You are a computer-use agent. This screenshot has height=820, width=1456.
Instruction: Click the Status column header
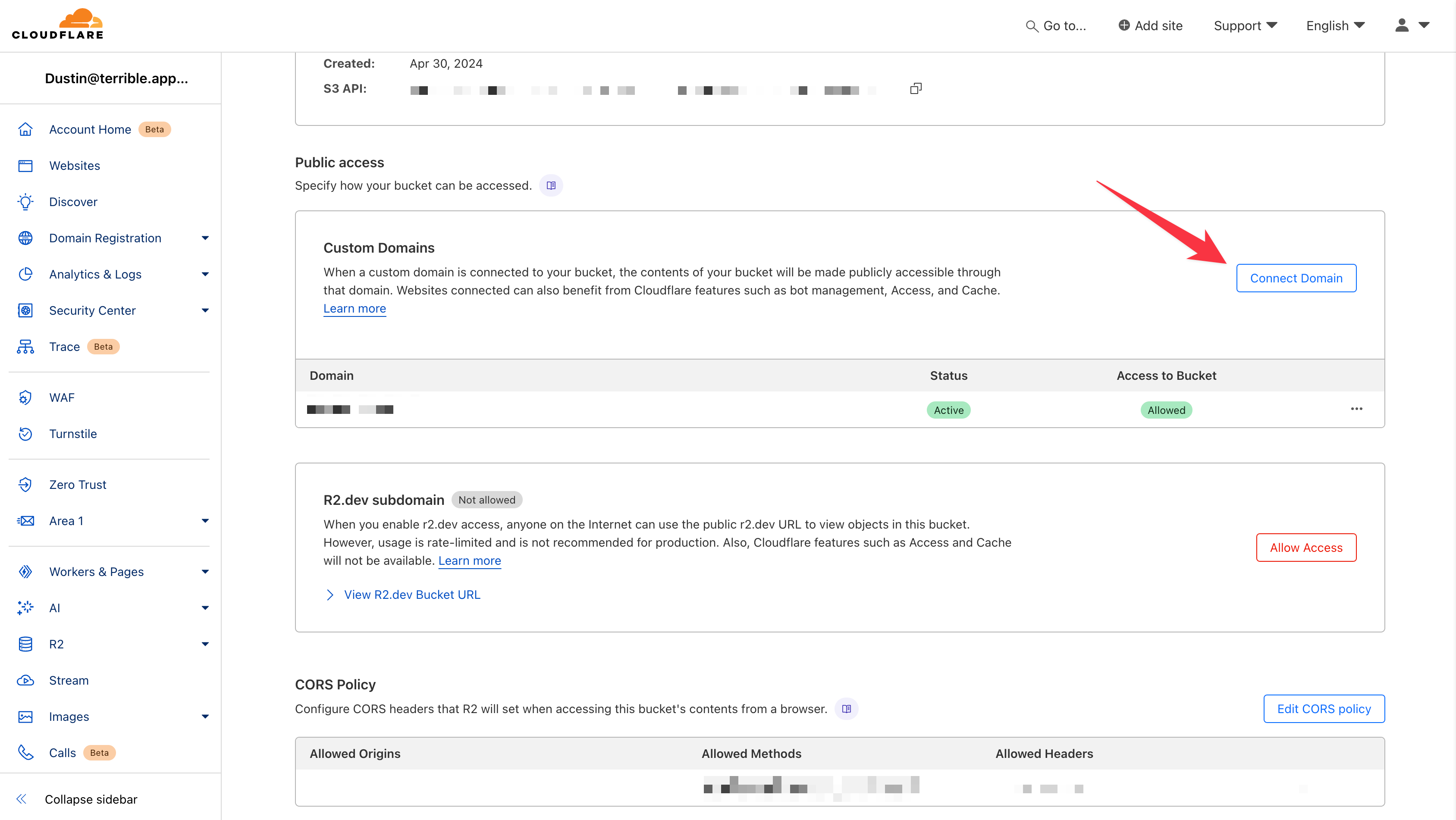pos(948,375)
